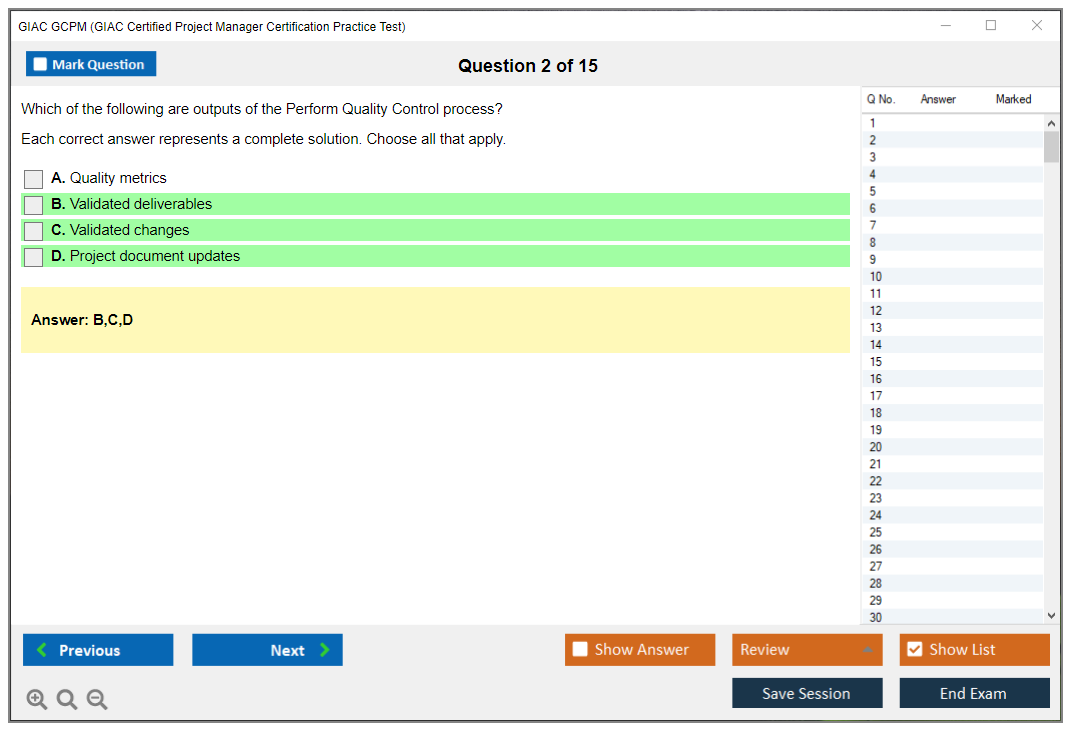The width and height of the screenshot is (1075, 735).
Task: Advance using the Next button
Action: [x=267, y=650]
